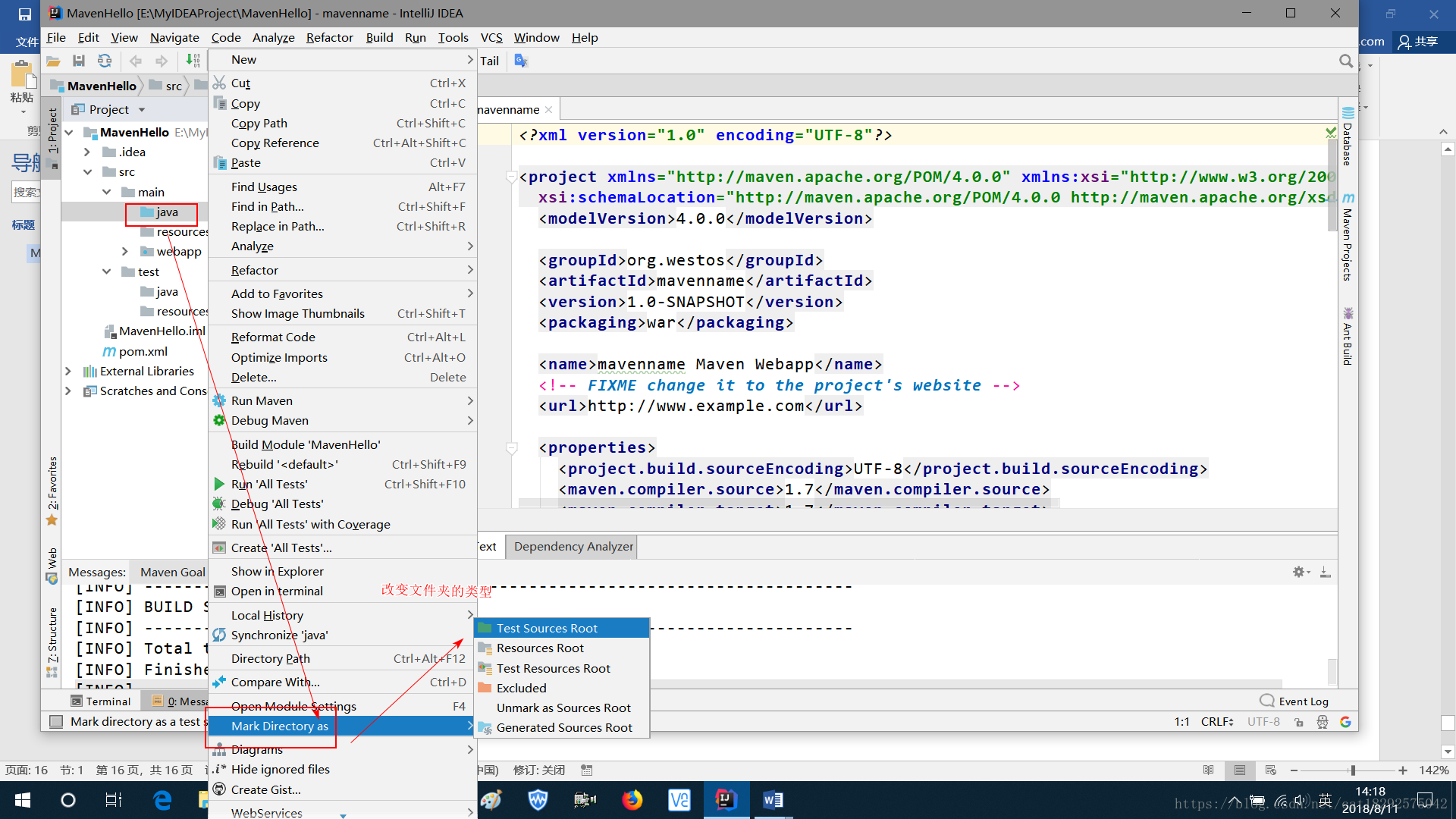Collapse the main folder node
Image resolution: width=1456 pixels, height=819 pixels.
(x=106, y=193)
